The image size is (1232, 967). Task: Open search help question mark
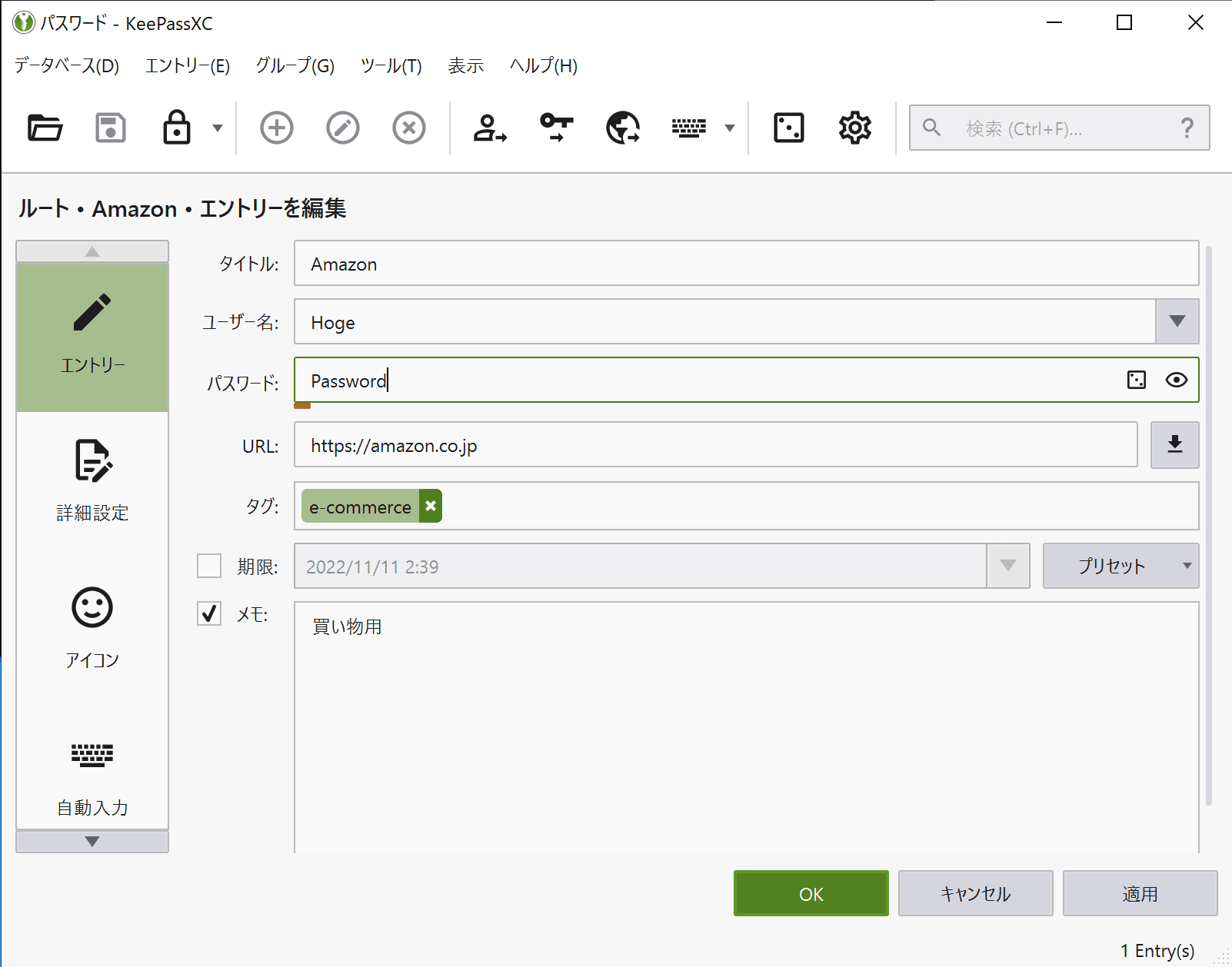(1187, 128)
